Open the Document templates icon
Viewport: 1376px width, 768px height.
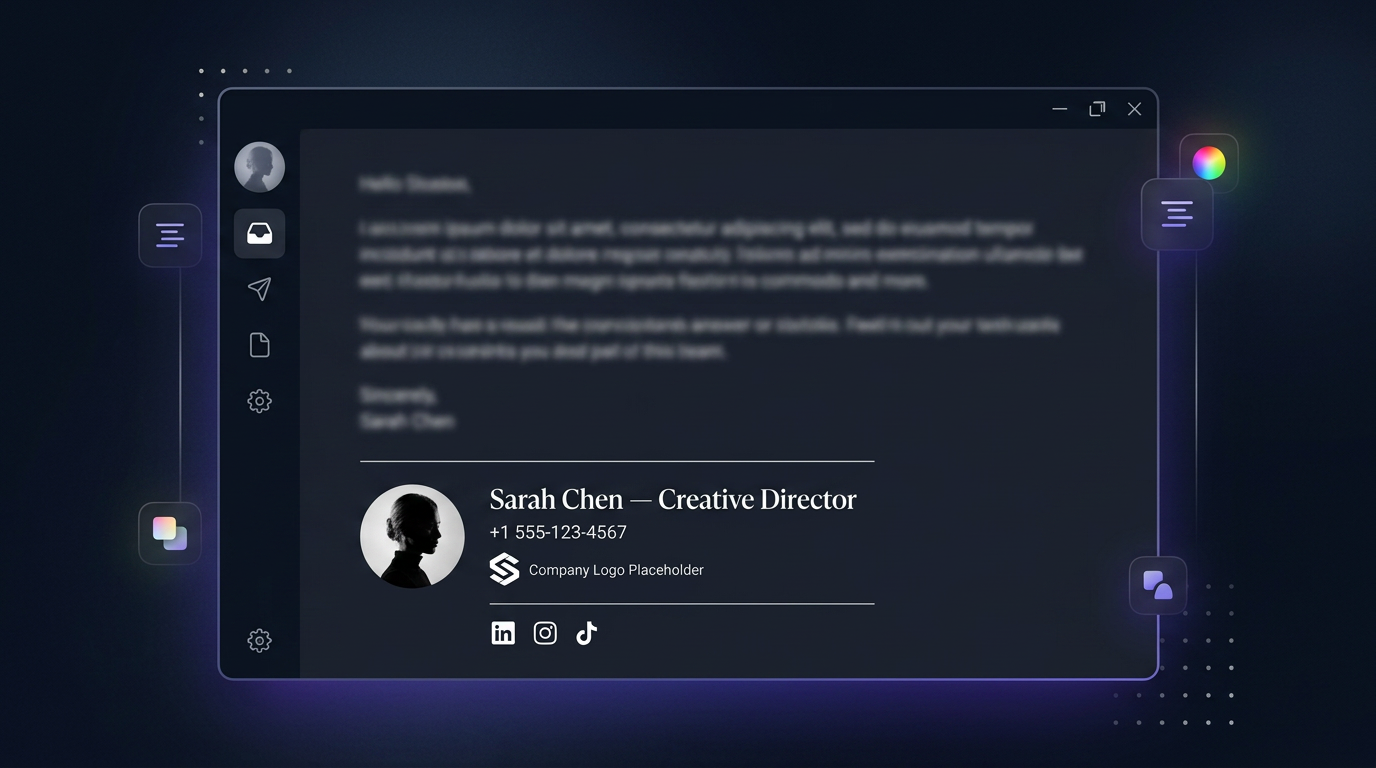point(259,344)
